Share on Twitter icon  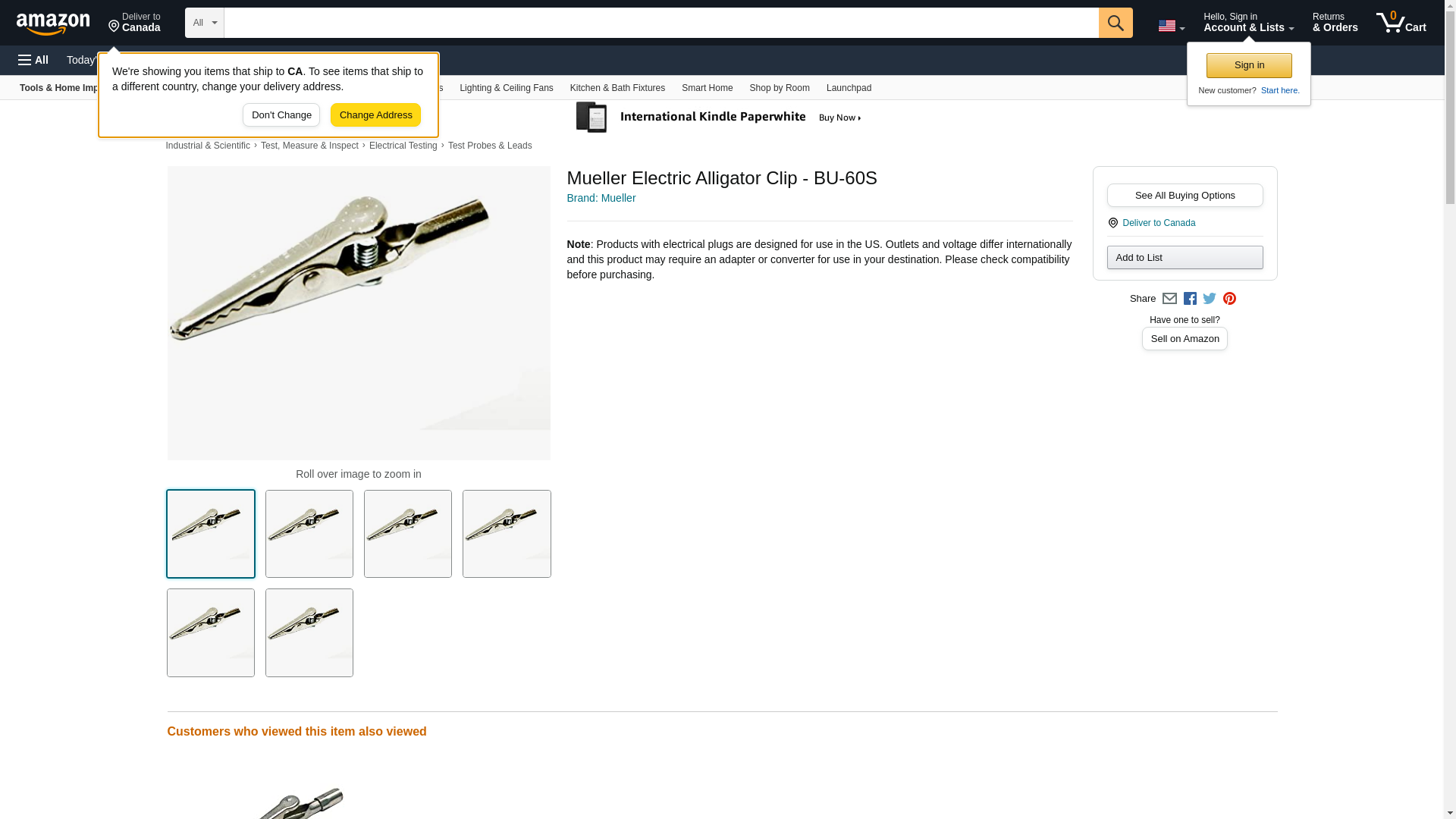[x=1210, y=299]
